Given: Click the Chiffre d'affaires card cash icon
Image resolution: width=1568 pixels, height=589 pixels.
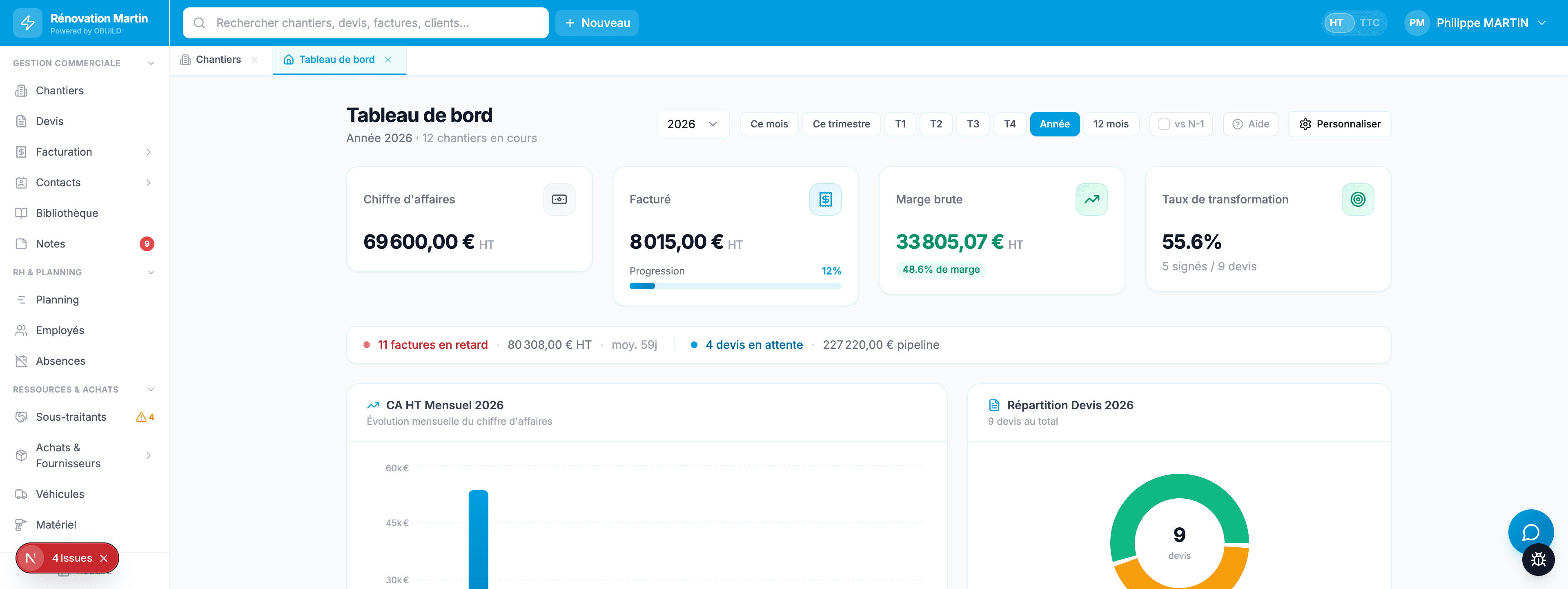Looking at the screenshot, I should (x=559, y=199).
